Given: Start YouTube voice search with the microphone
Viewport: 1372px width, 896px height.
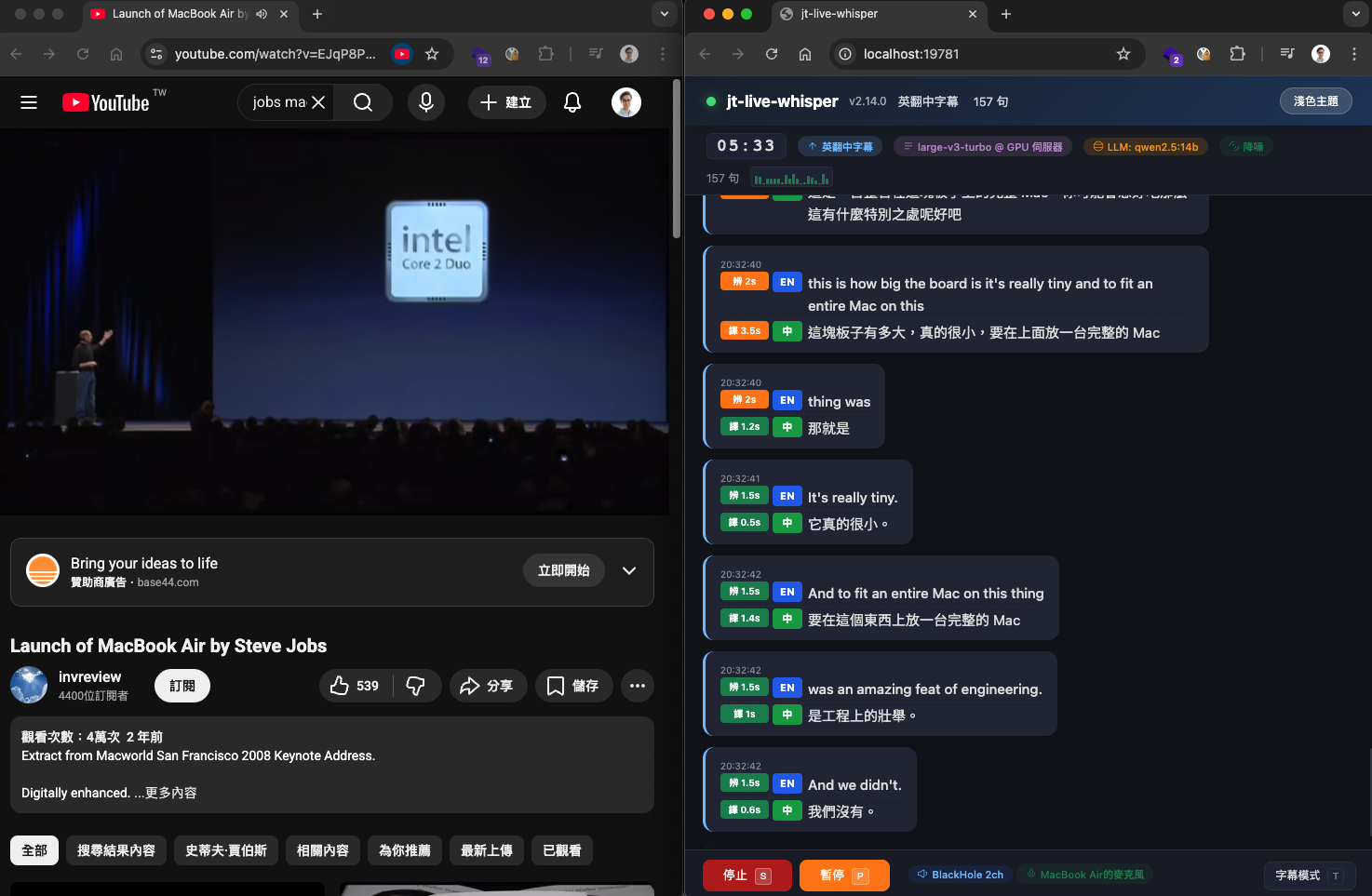Looking at the screenshot, I should (426, 102).
